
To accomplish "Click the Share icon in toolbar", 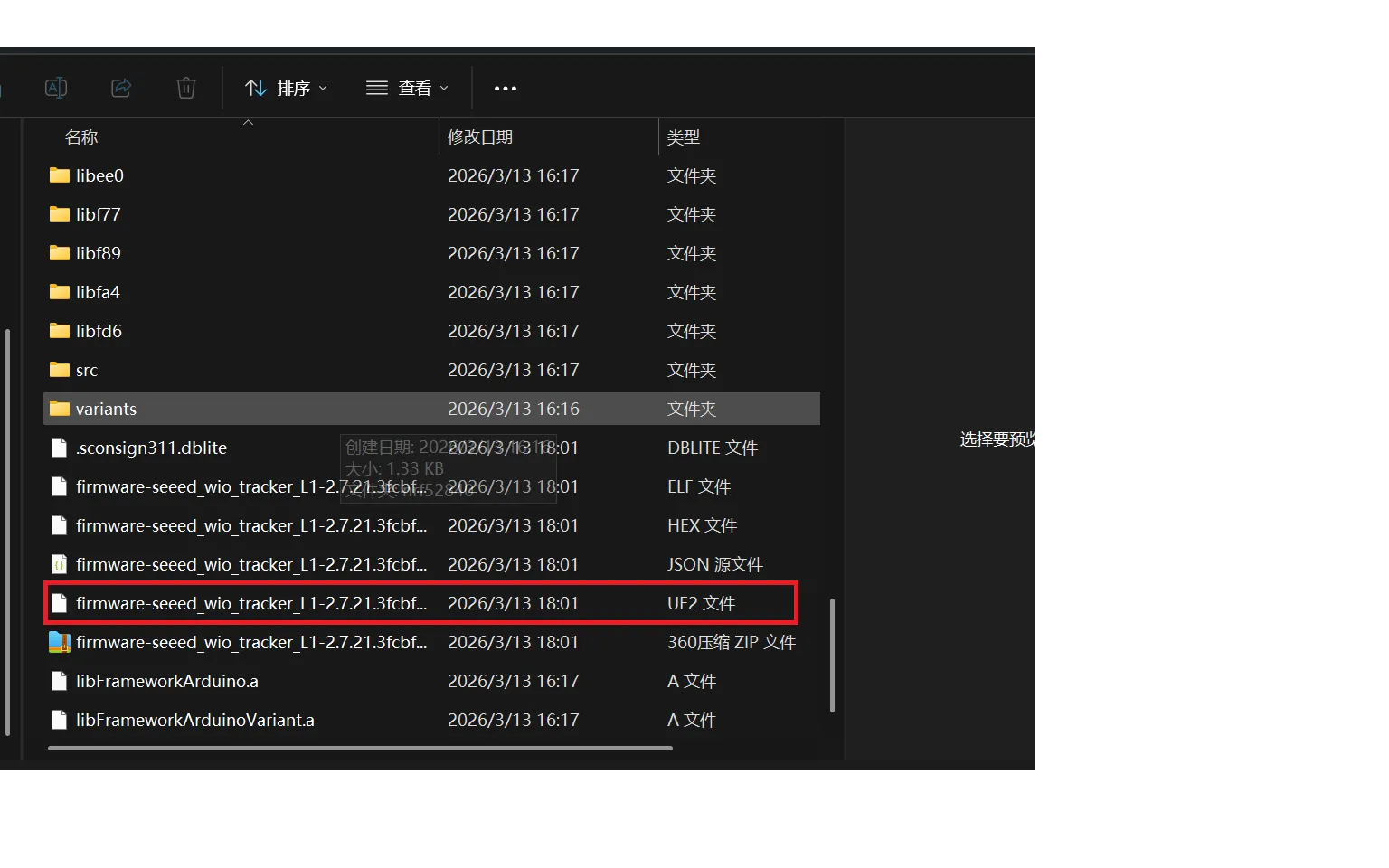I will point(121,88).
